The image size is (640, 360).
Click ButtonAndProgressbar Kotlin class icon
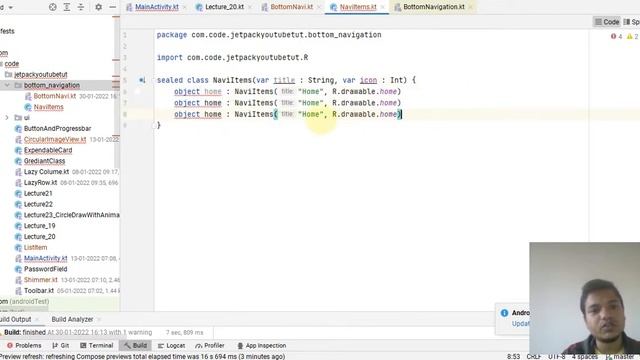tap(18, 129)
